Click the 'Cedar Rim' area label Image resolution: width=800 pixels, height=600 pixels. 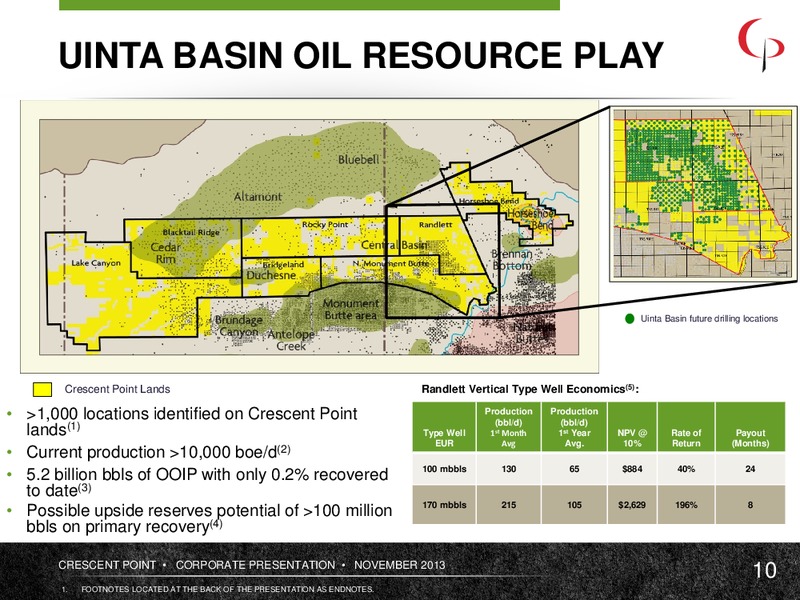tap(165, 253)
